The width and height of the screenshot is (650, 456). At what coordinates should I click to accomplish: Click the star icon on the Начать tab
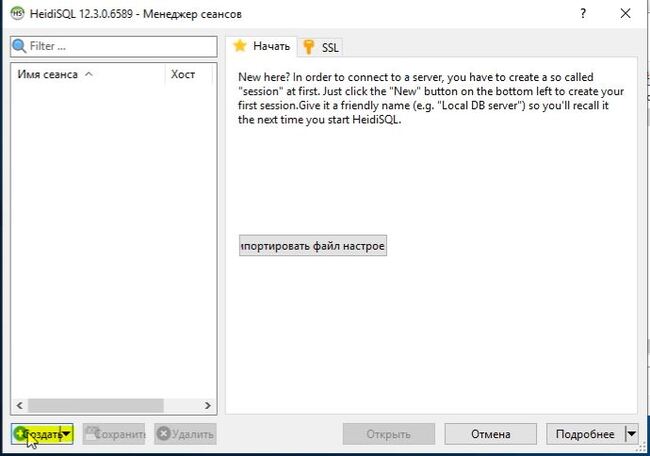[240, 46]
